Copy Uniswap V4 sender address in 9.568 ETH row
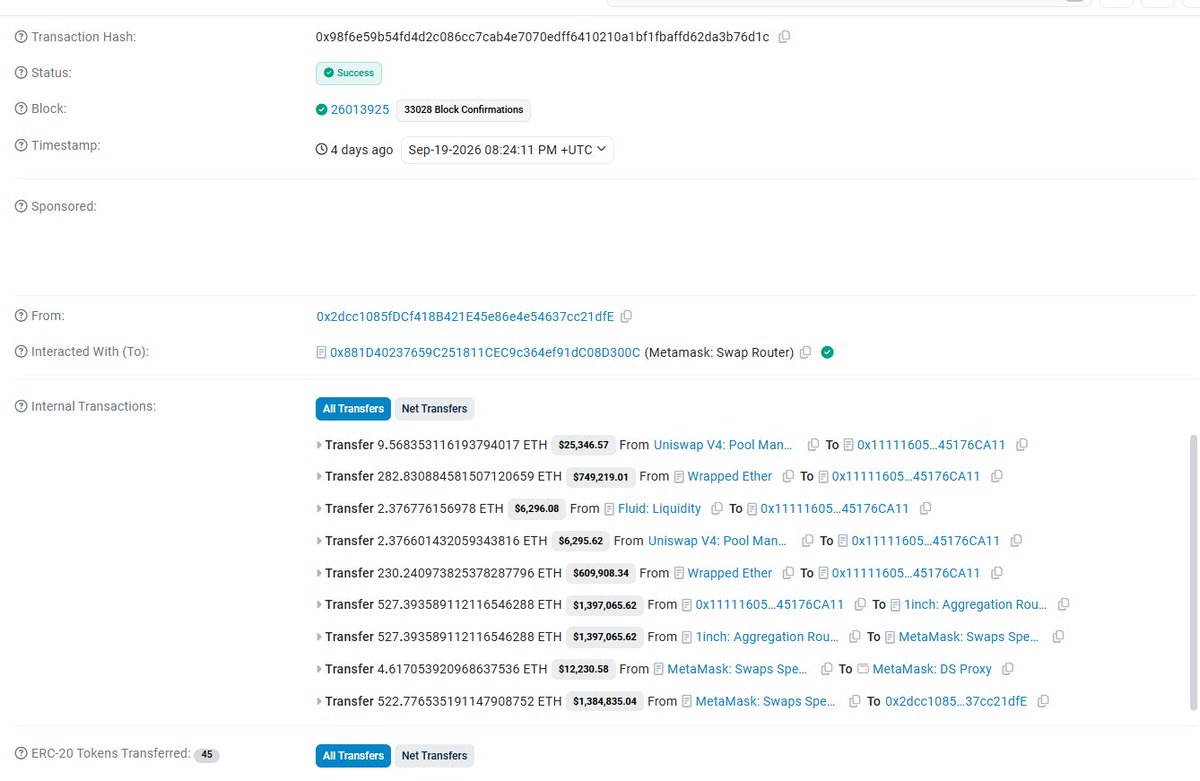This screenshot has width=1200, height=781. (x=813, y=445)
